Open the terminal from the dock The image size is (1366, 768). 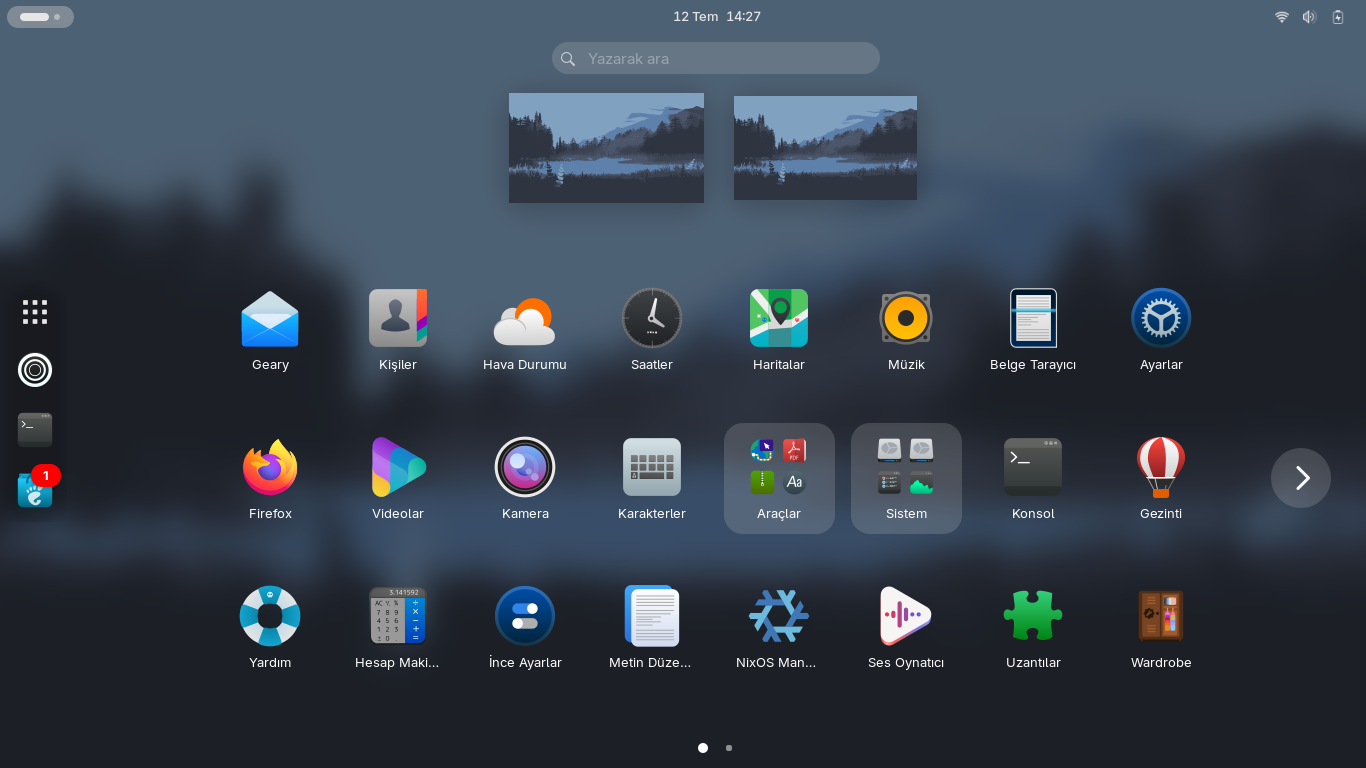(x=35, y=430)
